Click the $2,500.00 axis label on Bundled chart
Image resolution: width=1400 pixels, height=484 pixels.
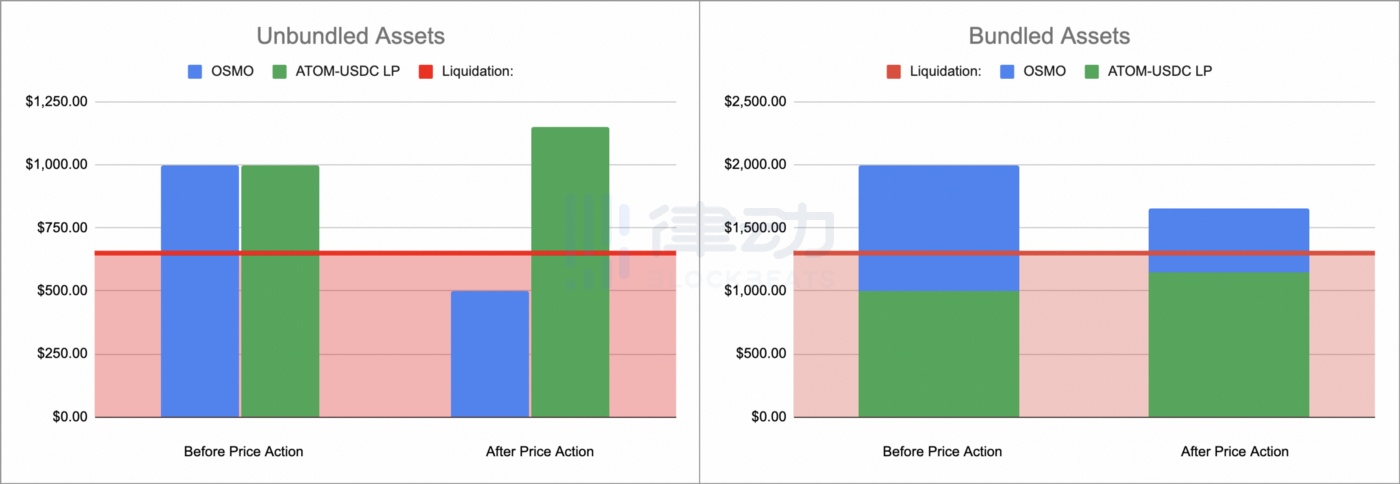pyautogui.click(x=753, y=101)
